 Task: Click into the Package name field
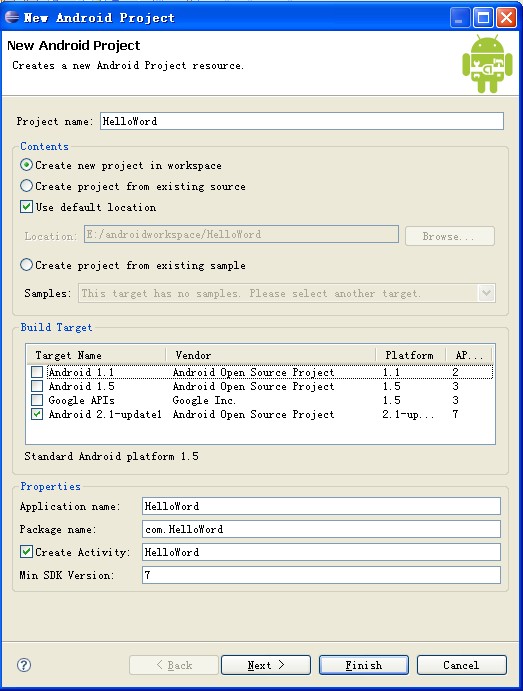point(321,529)
